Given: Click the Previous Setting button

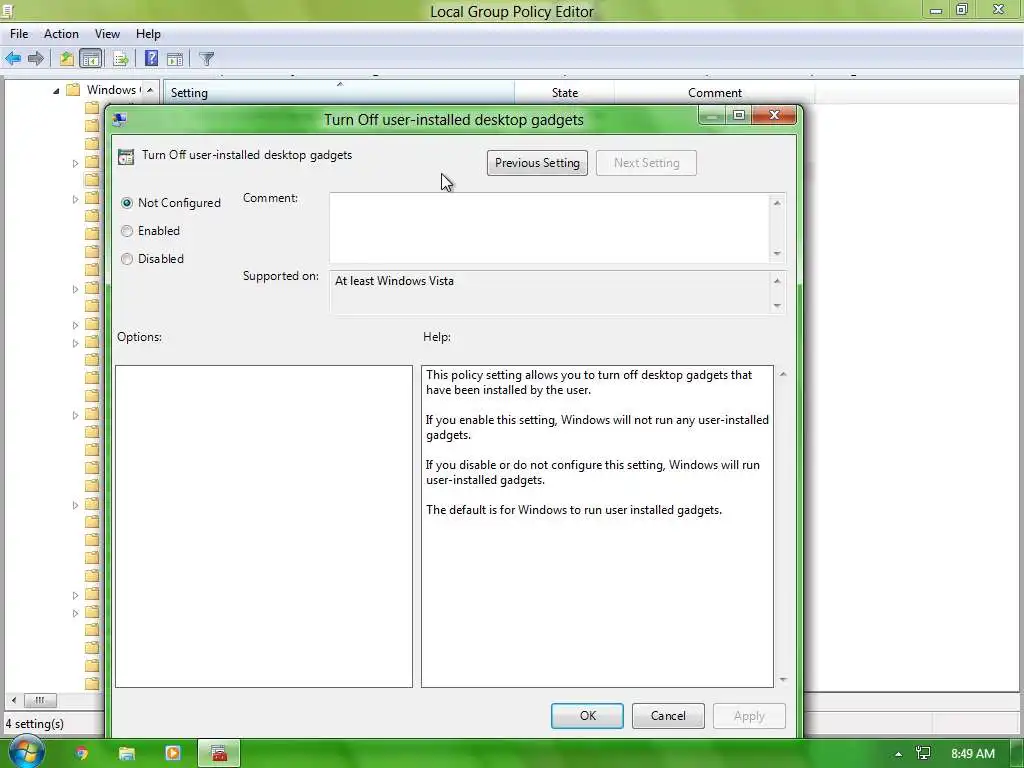Looking at the screenshot, I should point(537,163).
